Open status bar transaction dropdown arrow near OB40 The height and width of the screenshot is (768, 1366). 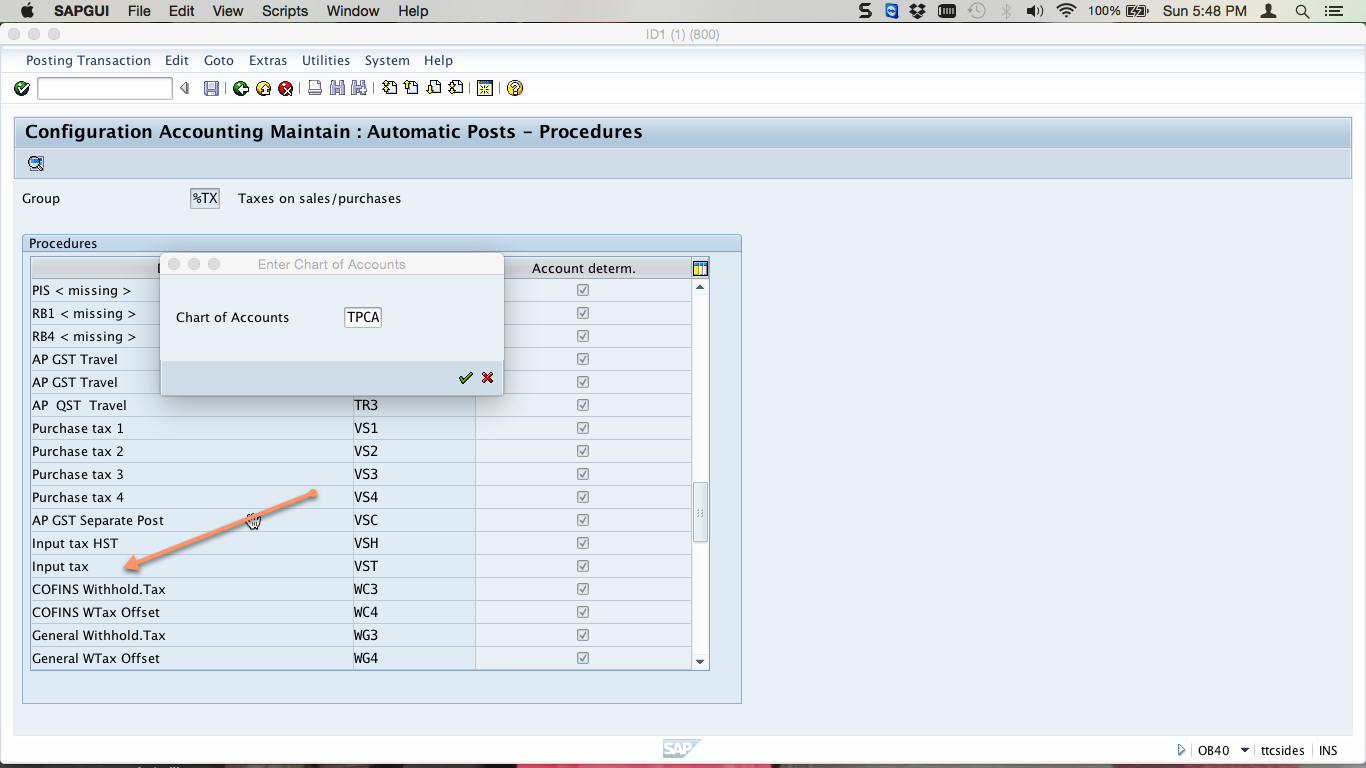(1245, 750)
